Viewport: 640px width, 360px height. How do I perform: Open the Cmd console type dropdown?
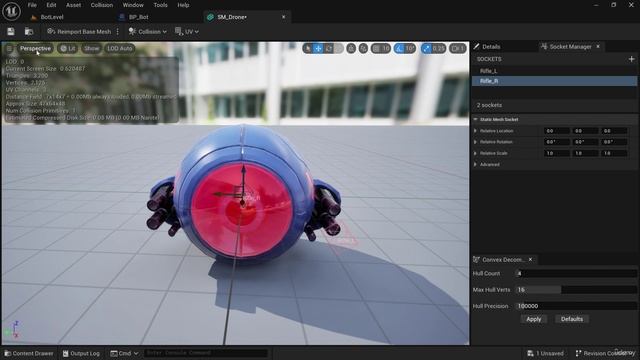(x=124, y=353)
